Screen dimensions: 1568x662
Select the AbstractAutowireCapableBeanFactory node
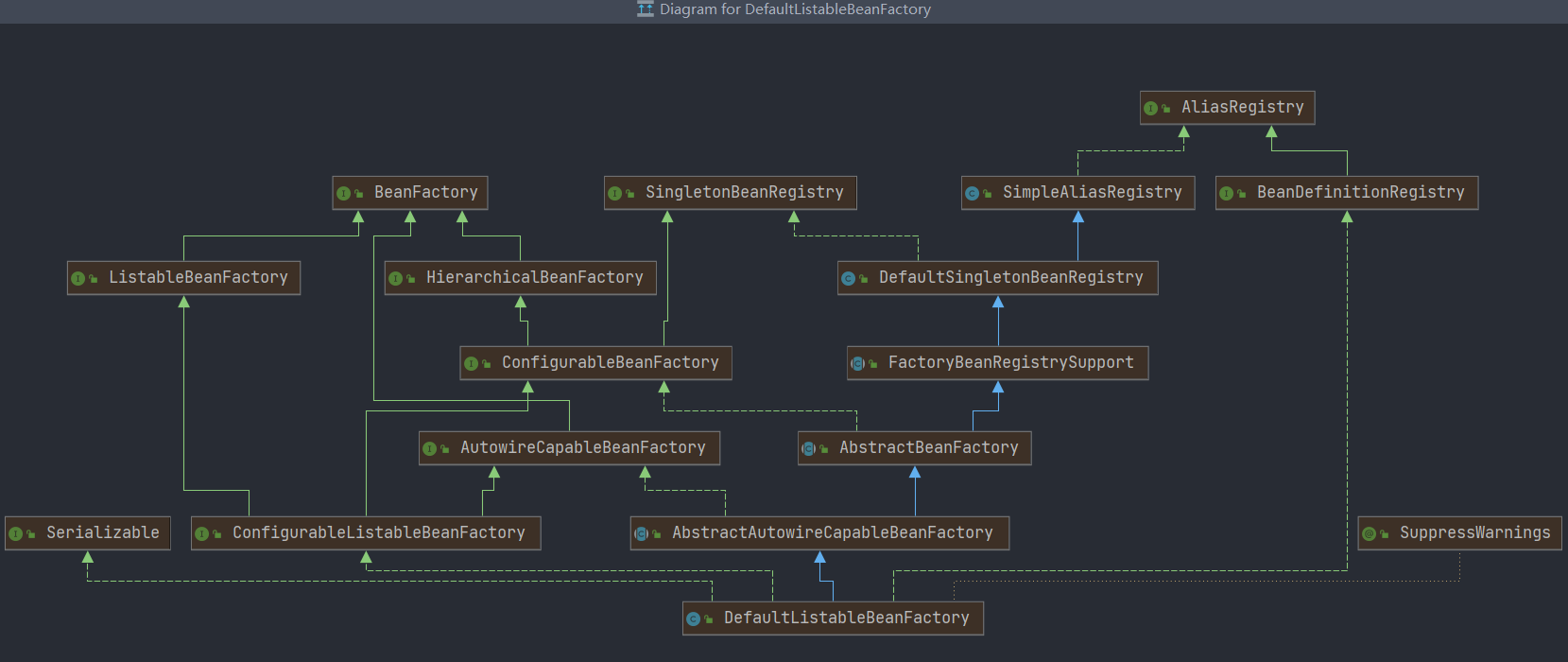click(x=819, y=533)
